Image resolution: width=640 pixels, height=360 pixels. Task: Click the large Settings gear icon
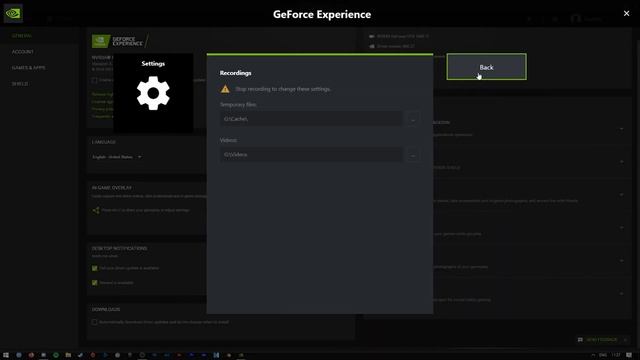point(153,93)
